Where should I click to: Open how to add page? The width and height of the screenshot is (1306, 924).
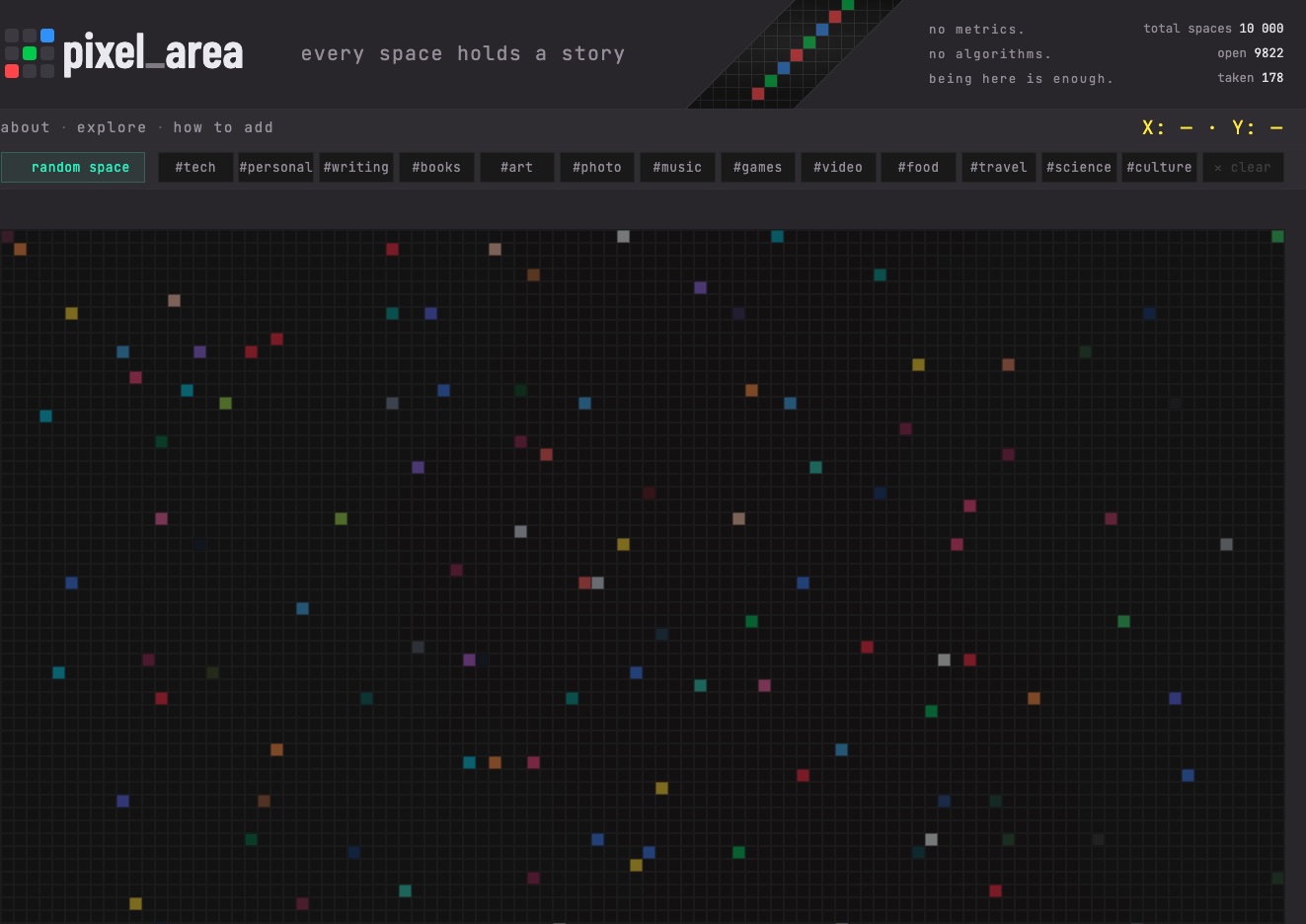223,127
